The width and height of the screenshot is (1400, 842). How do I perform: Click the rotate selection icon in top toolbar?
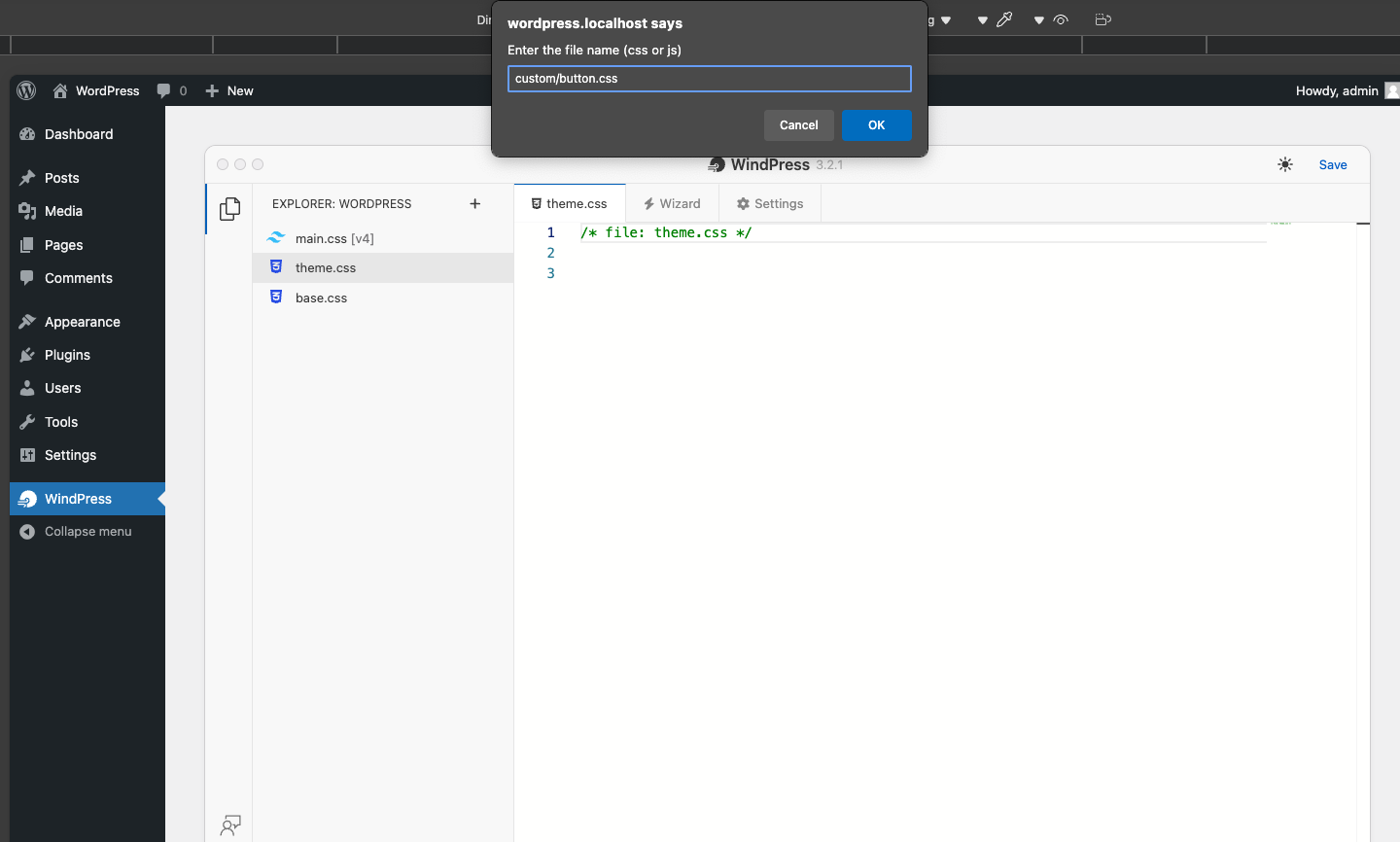(1102, 19)
